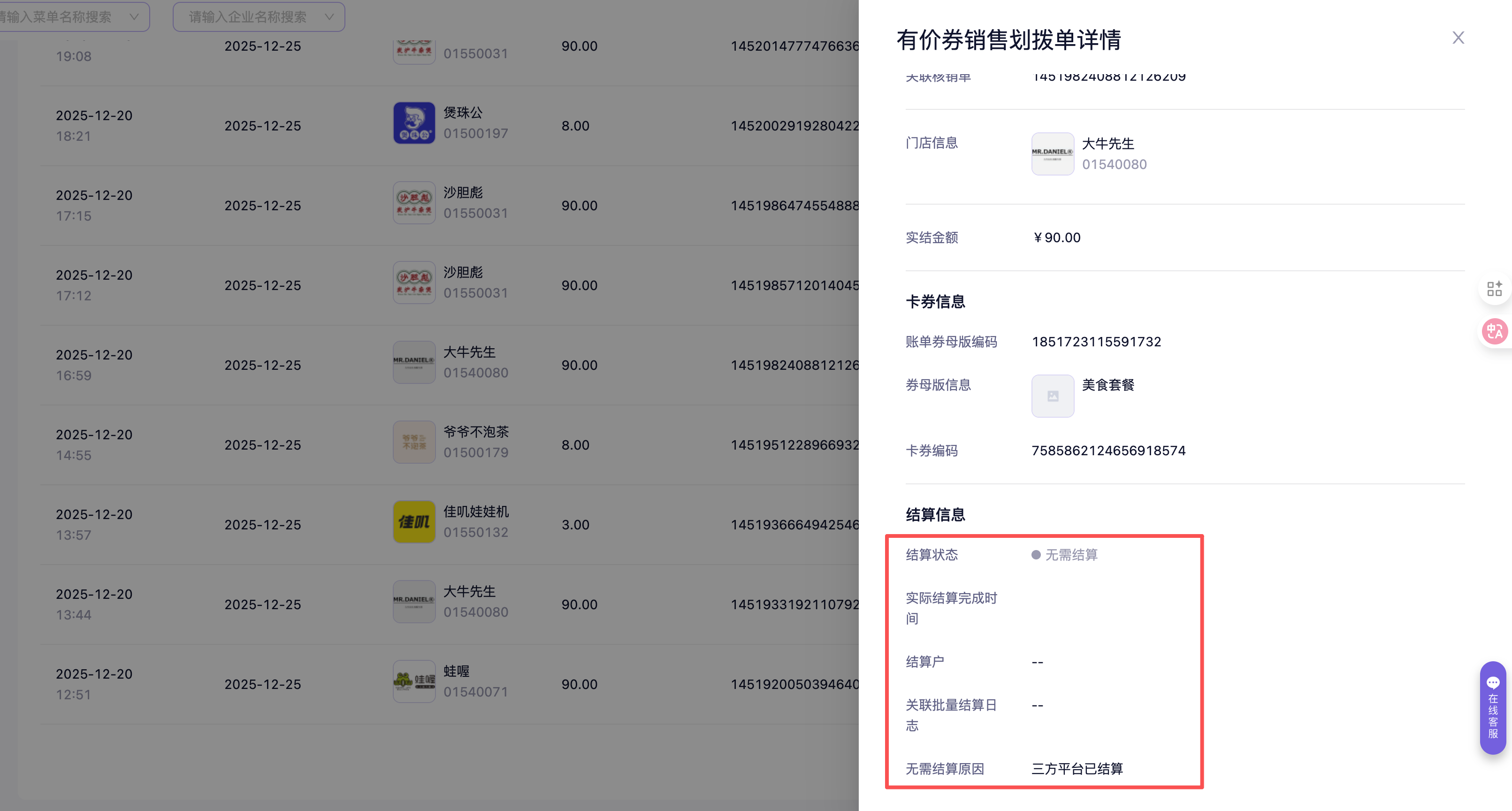Click the 爷爷不泡茶 store logo

(414, 442)
